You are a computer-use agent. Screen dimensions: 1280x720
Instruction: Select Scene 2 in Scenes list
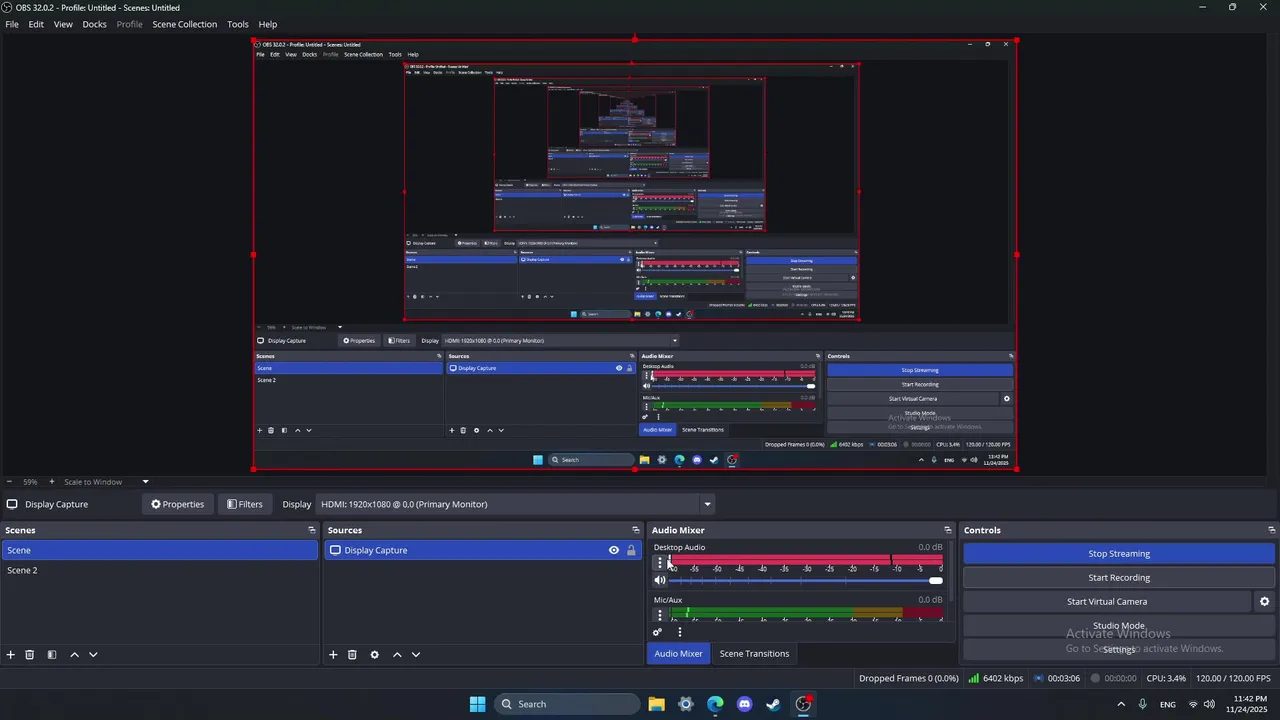click(x=159, y=570)
